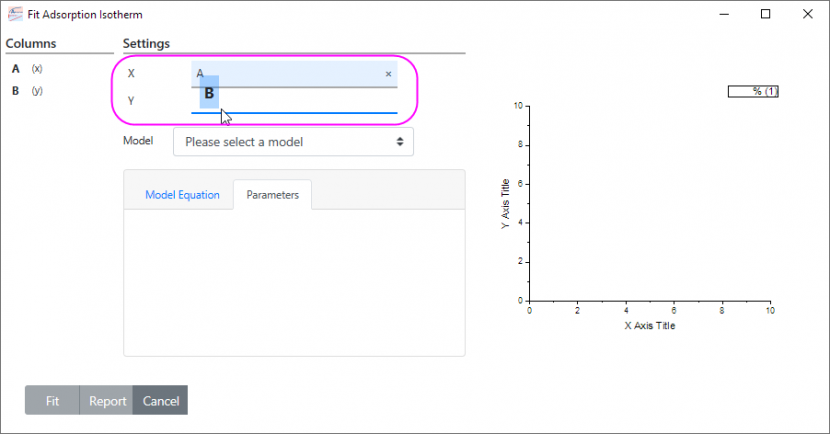Select column A (x) in Columns list
Image resolution: width=830 pixels, height=434 pixels.
27,69
